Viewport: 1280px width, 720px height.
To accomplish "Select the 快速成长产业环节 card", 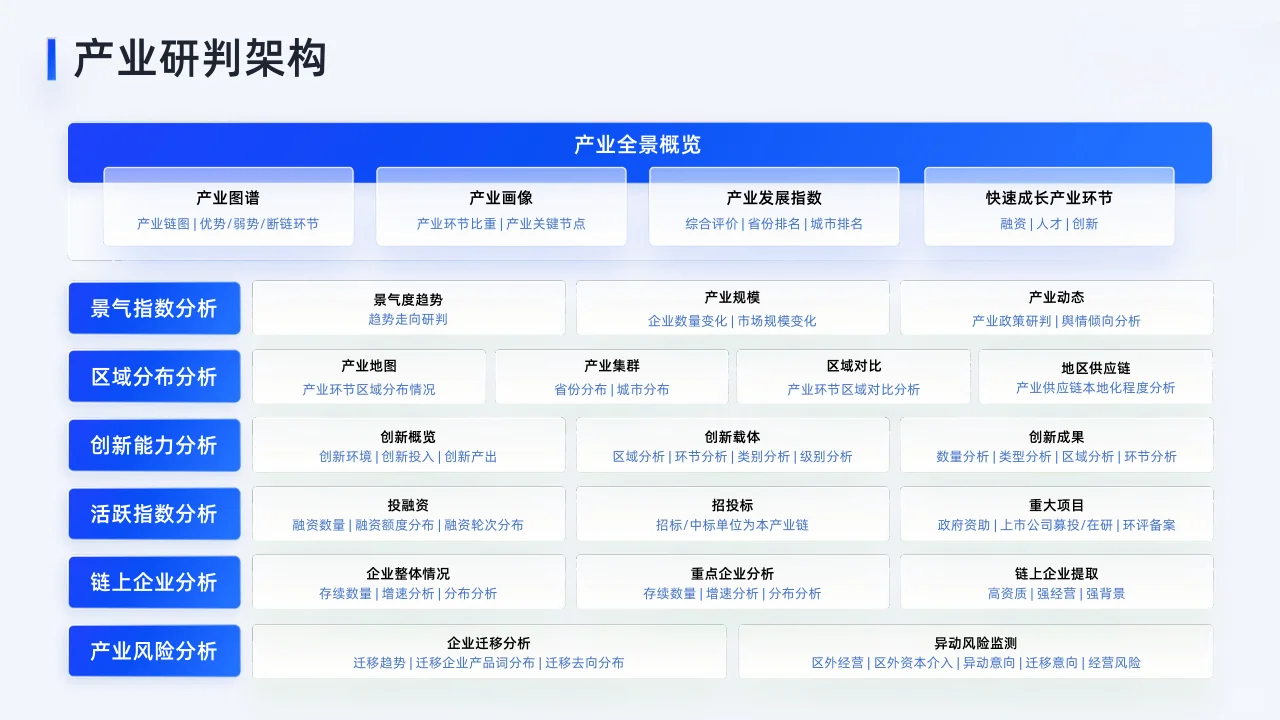I will tap(1048, 207).
